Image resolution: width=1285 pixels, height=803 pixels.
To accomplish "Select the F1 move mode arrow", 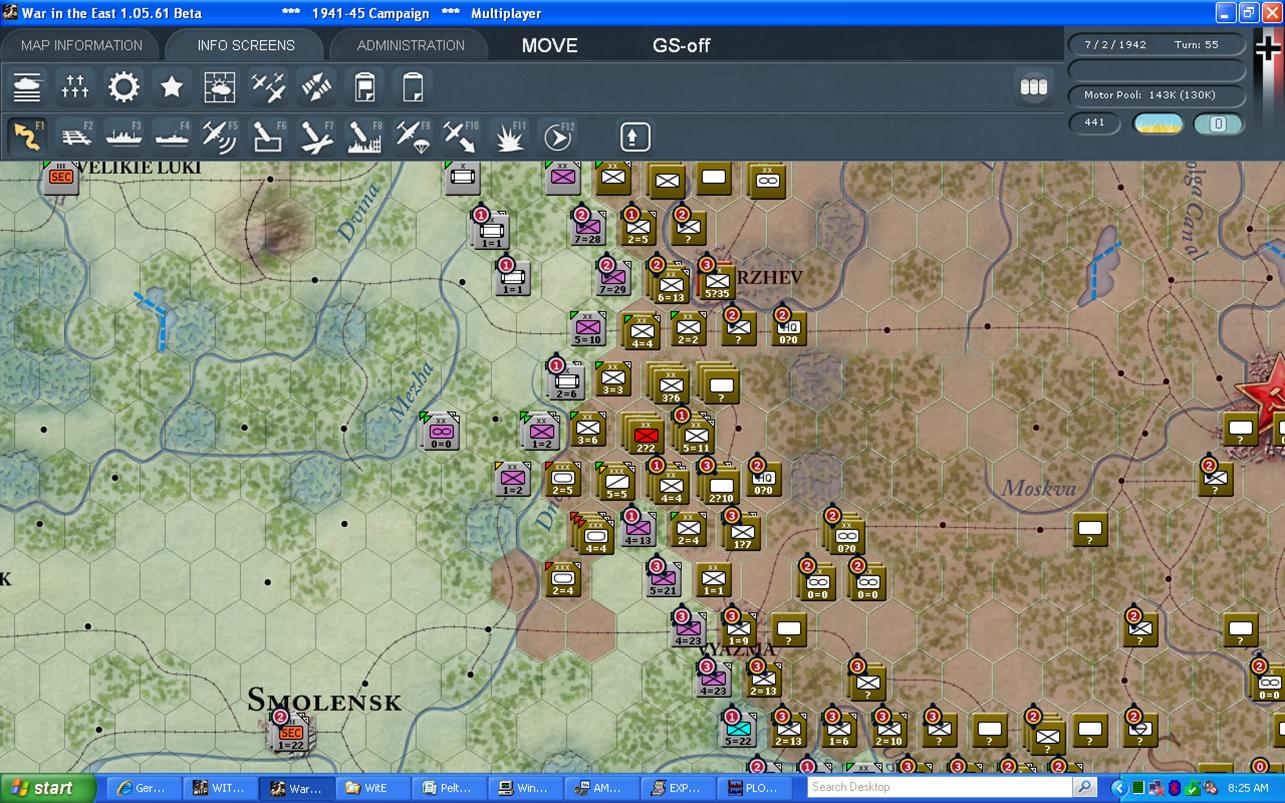I will (27, 136).
